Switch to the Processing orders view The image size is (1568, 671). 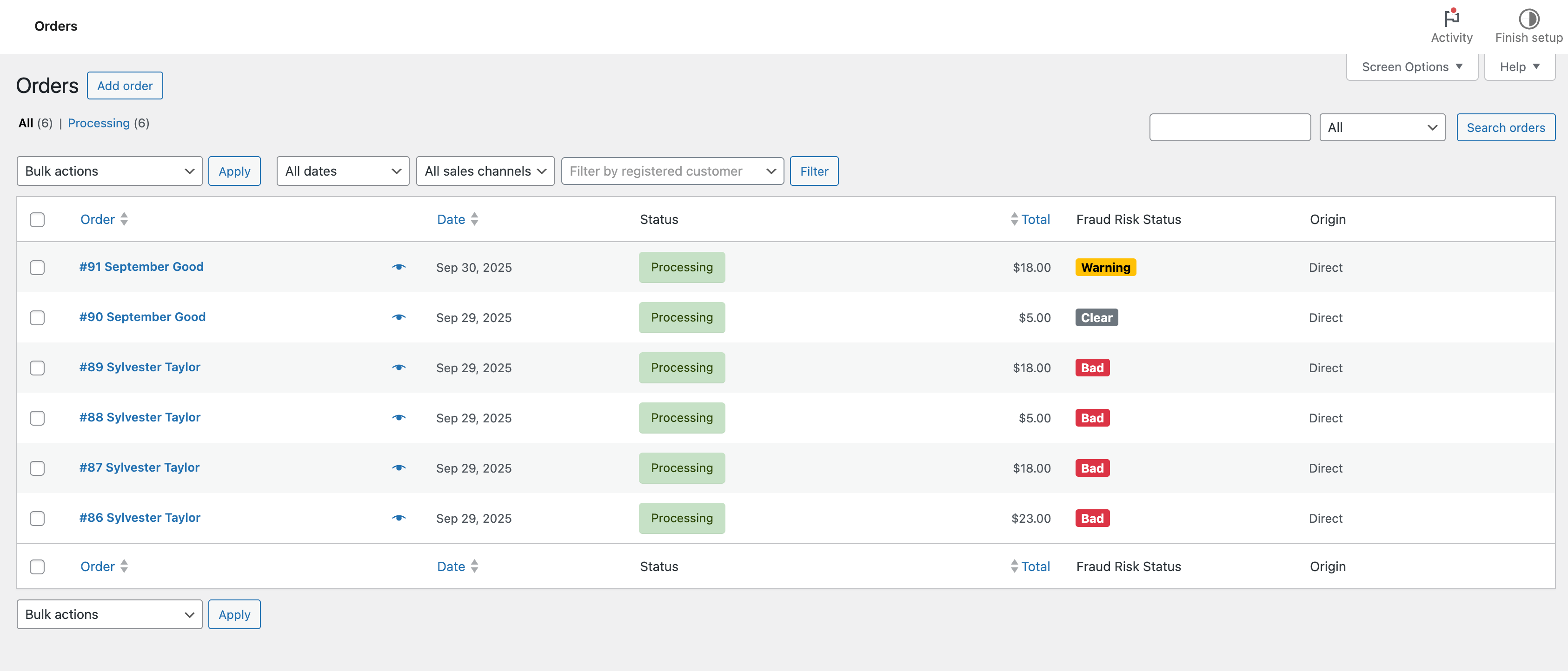[99, 123]
